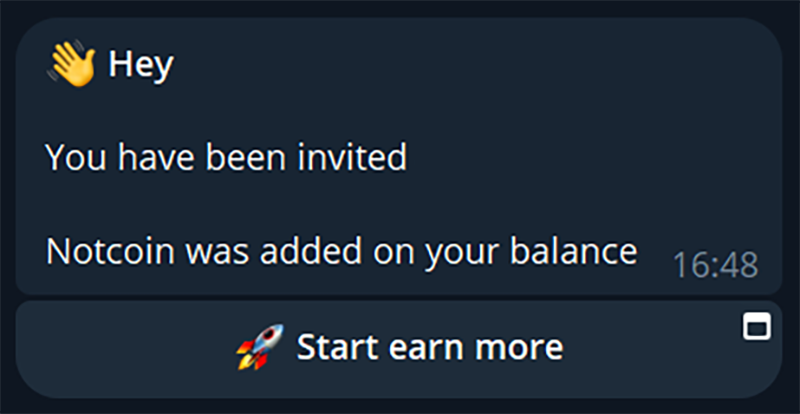Select the Hey greeting text
Viewport: 800px width, 414px height.
tap(141, 65)
